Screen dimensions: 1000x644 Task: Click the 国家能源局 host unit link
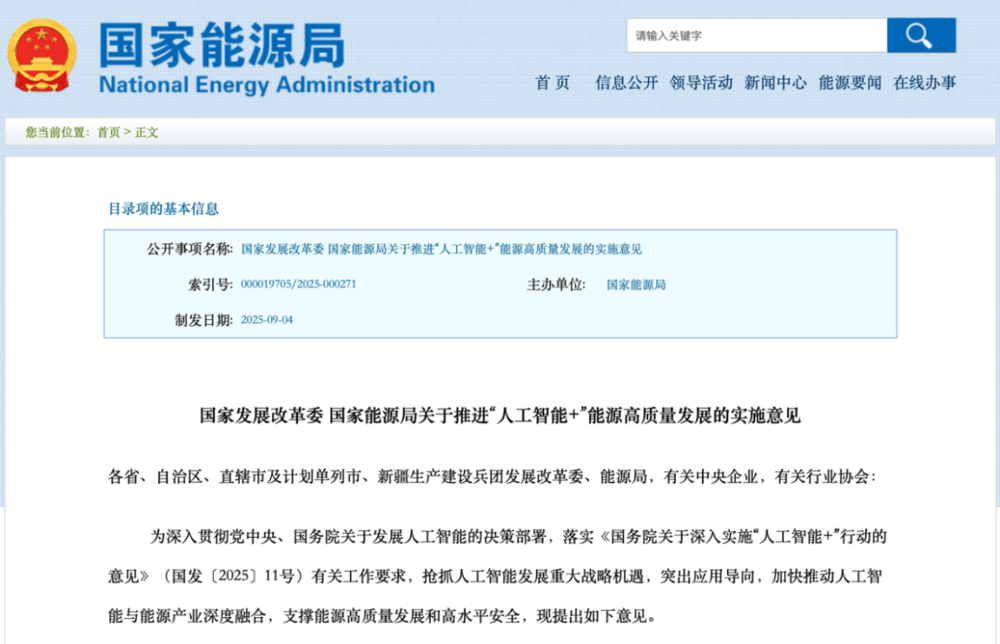(637, 285)
